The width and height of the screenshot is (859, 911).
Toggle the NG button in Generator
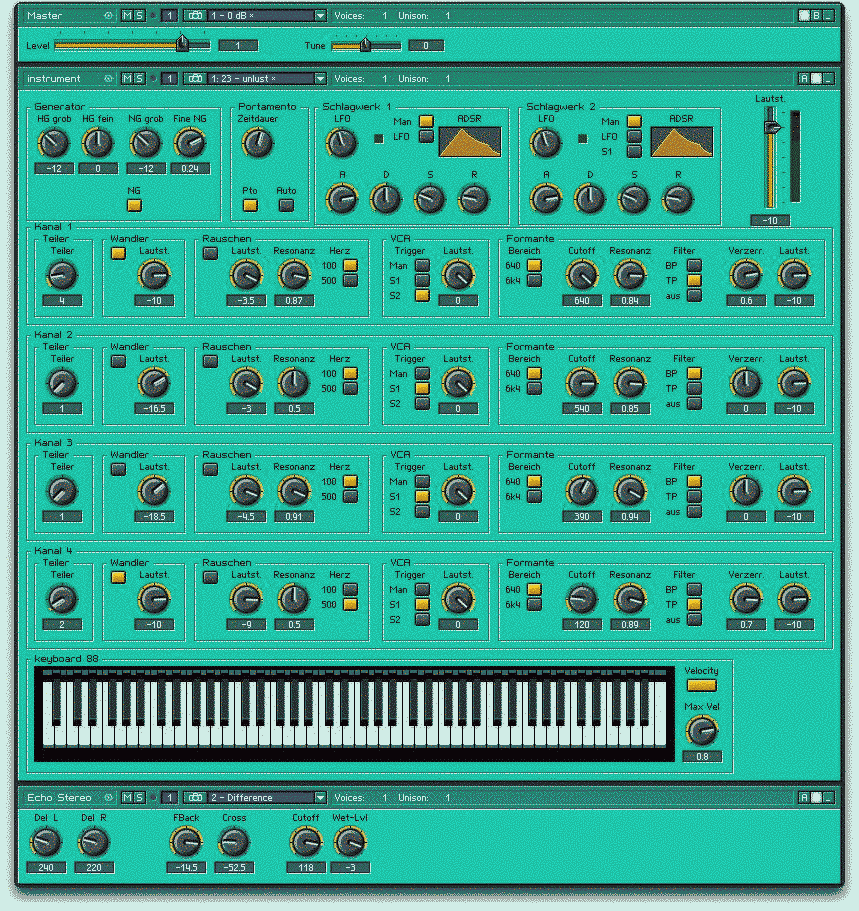click(134, 205)
